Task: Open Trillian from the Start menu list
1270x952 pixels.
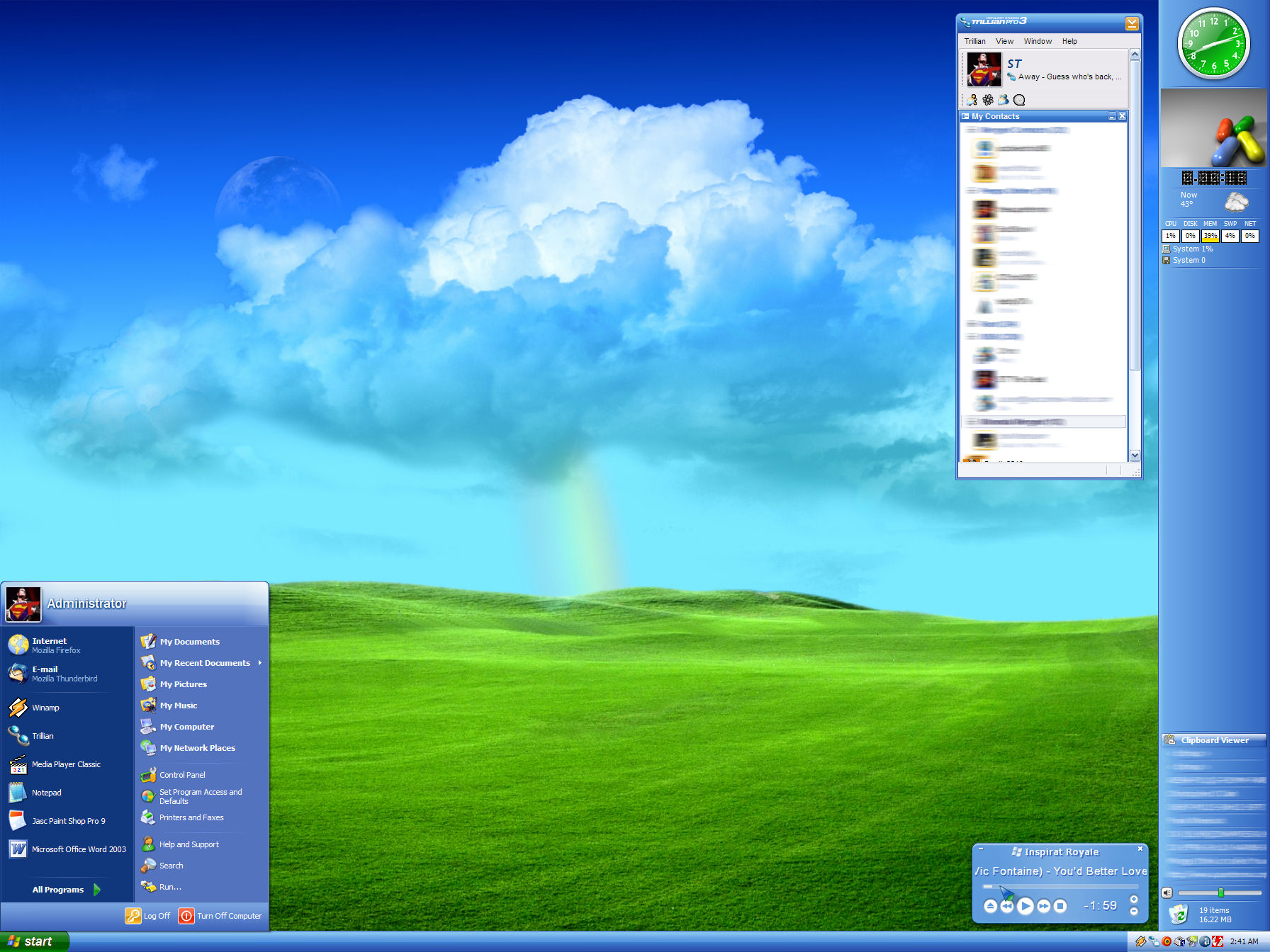Action: (67, 736)
